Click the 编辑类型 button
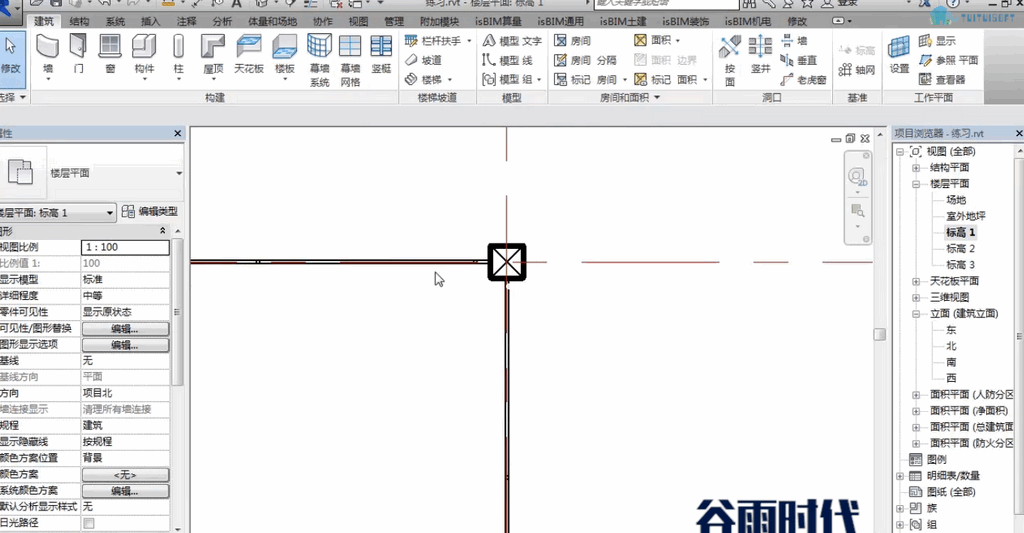 [150, 212]
